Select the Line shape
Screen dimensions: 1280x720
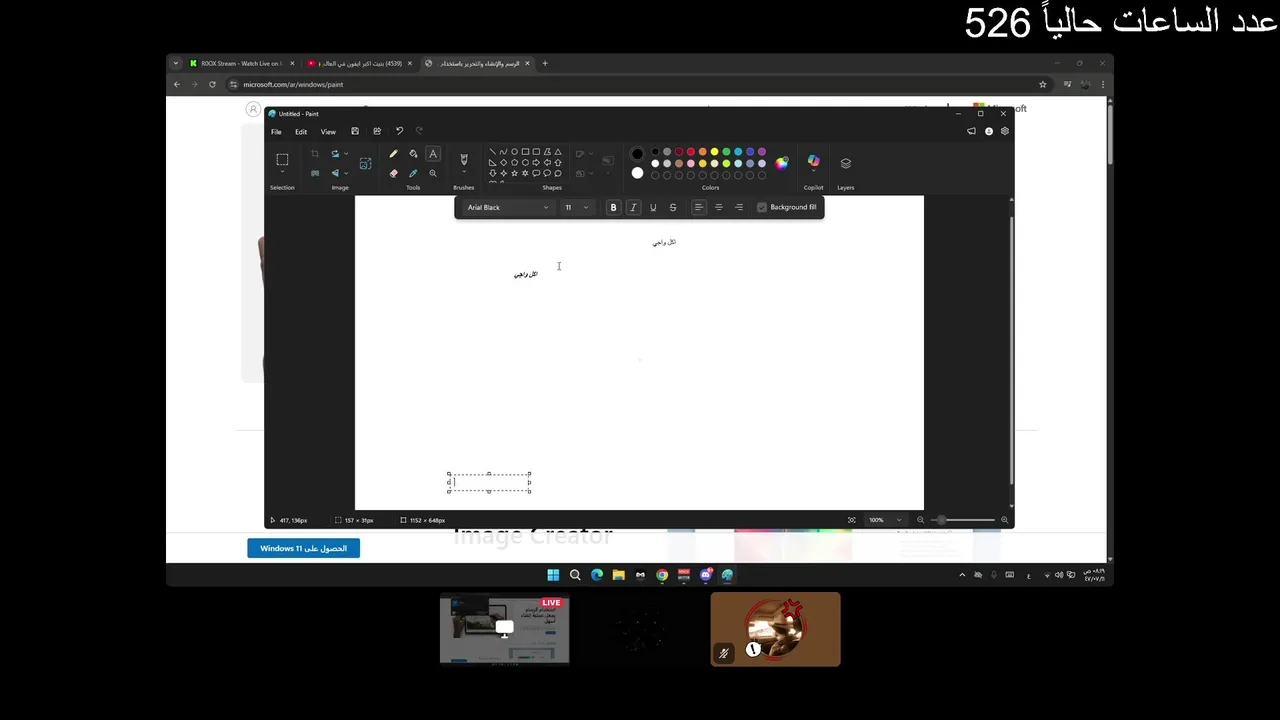click(492, 152)
